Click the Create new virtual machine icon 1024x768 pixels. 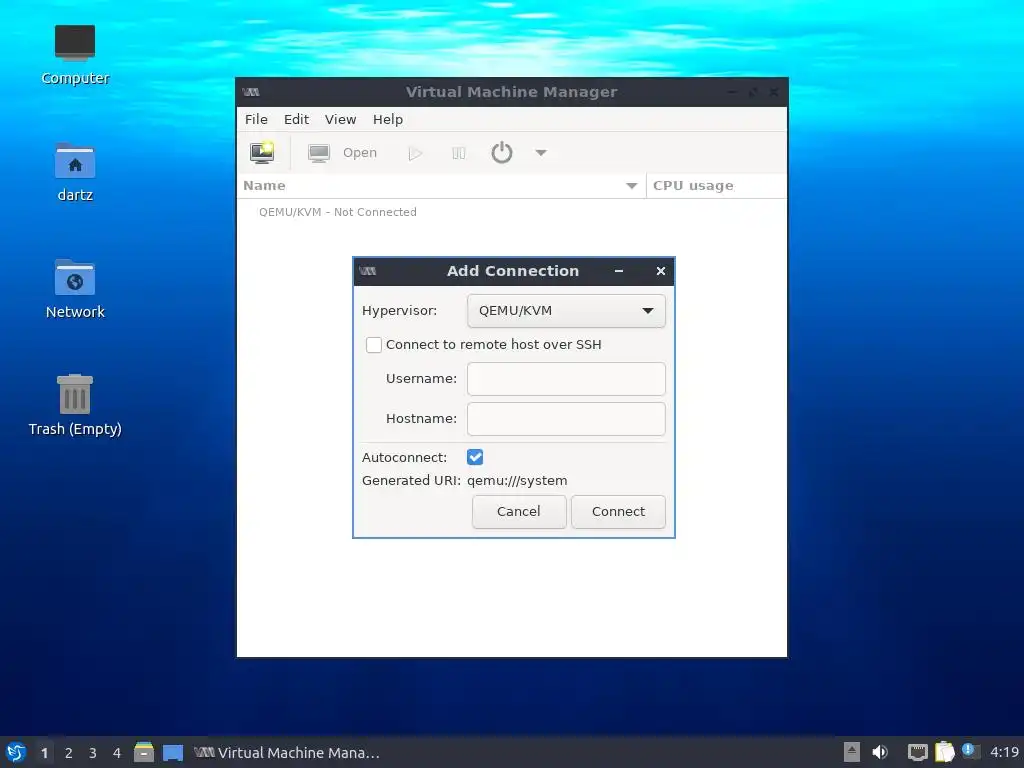262,152
